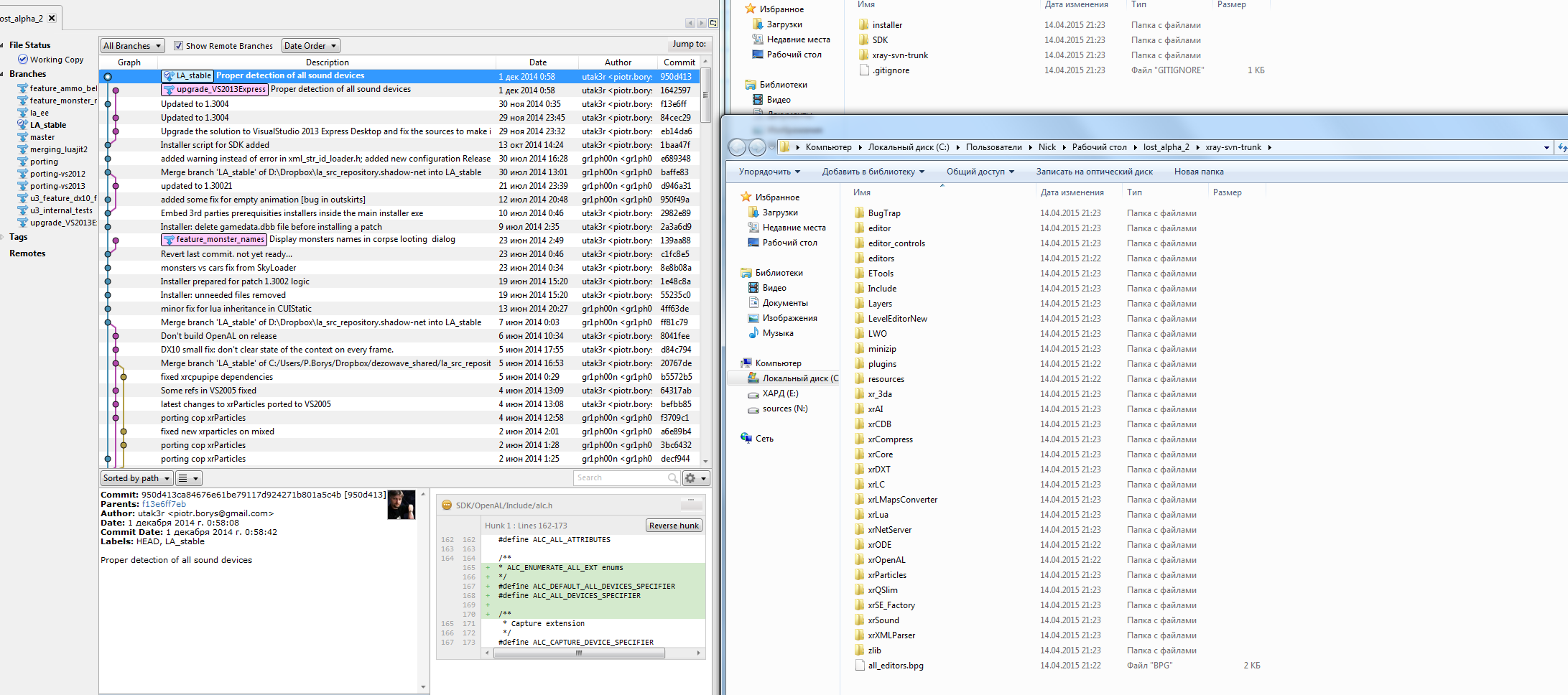
Task: Expand the Tags section in sidebar
Action: coord(3,237)
